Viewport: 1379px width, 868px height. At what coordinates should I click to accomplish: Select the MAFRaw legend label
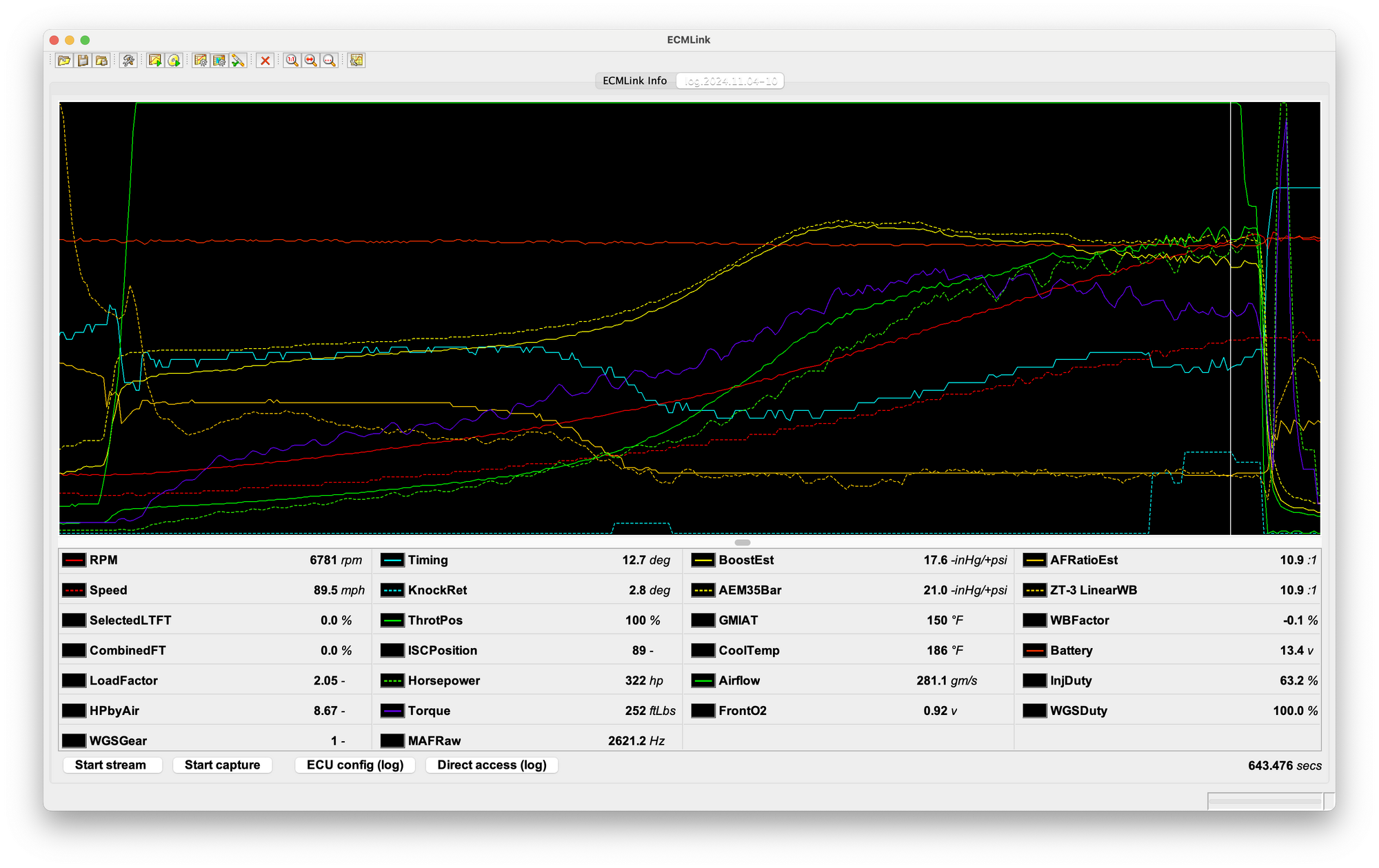click(x=434, y=740)
